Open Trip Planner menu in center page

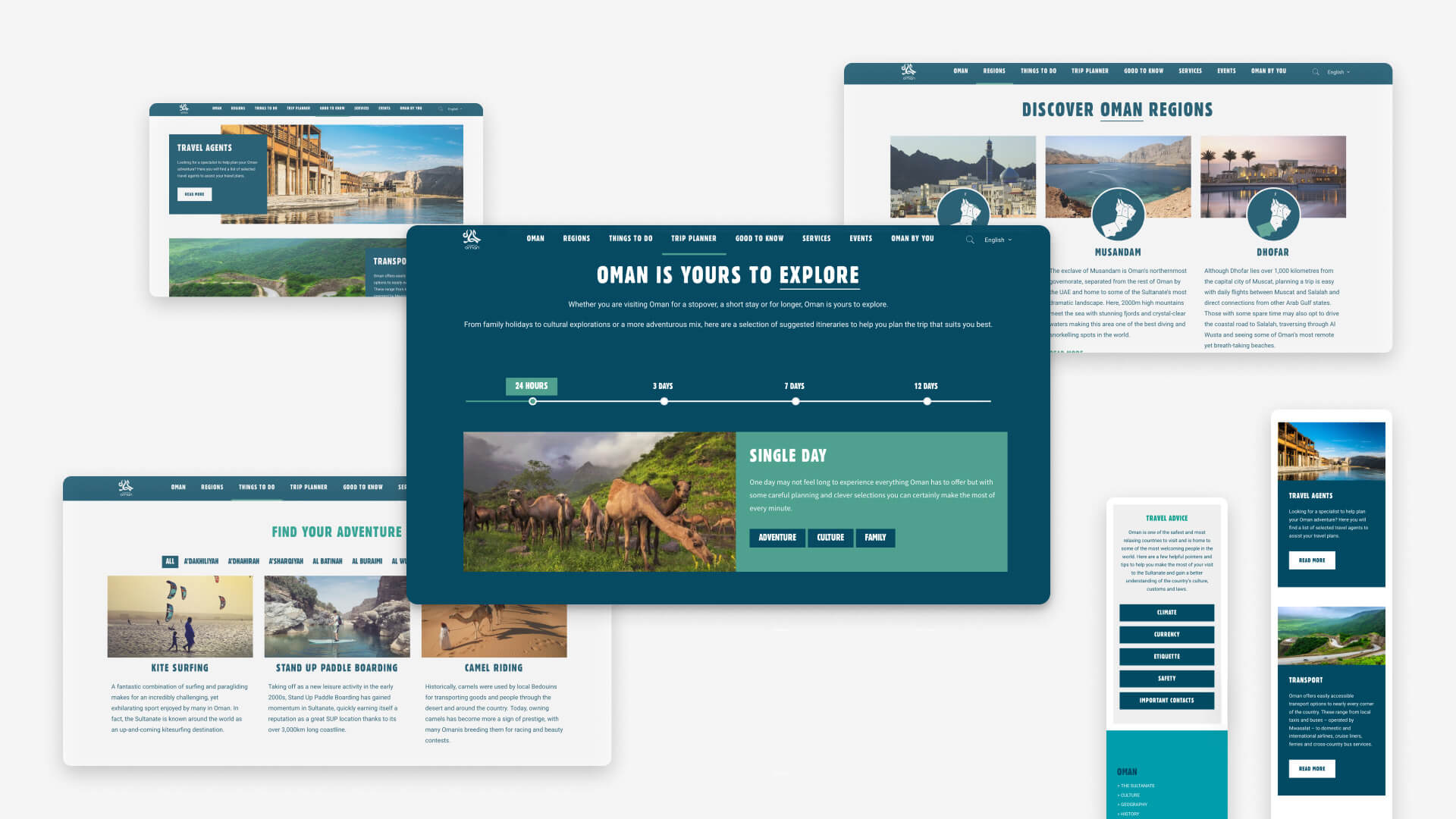point(693,238)
